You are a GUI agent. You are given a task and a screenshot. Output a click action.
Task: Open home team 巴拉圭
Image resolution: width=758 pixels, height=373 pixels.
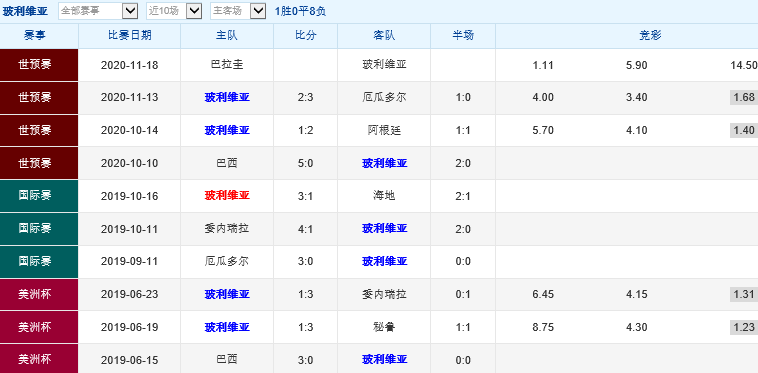click(227, 64)
